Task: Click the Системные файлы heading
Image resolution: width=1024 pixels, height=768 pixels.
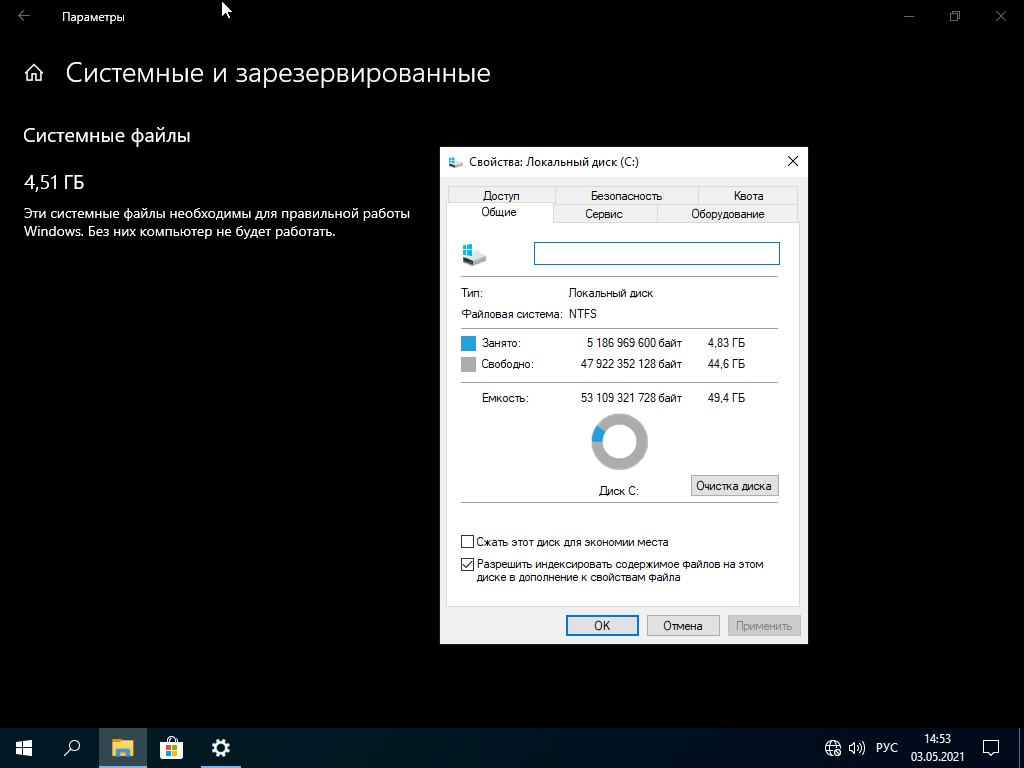Action: [107, 136]
